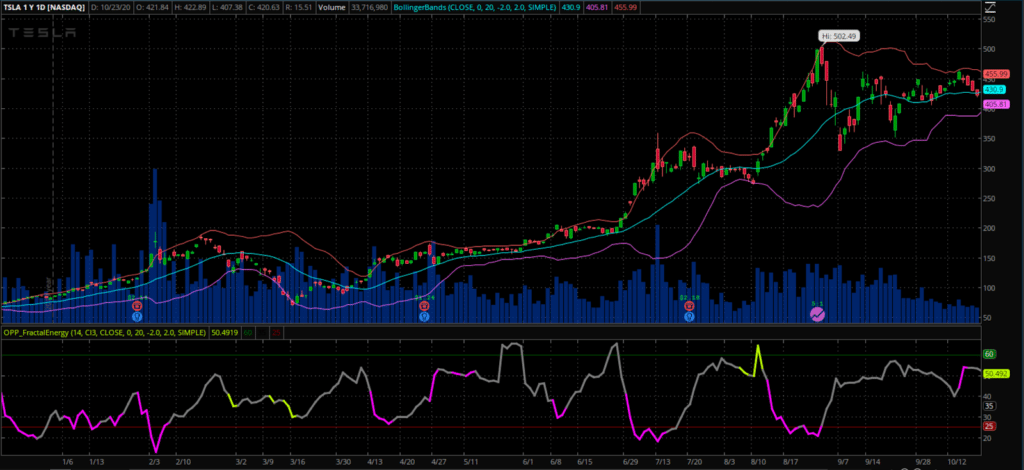1024x470 pixels.
Task: Click the 9/7 date on time axis
Action: (844, 462)
